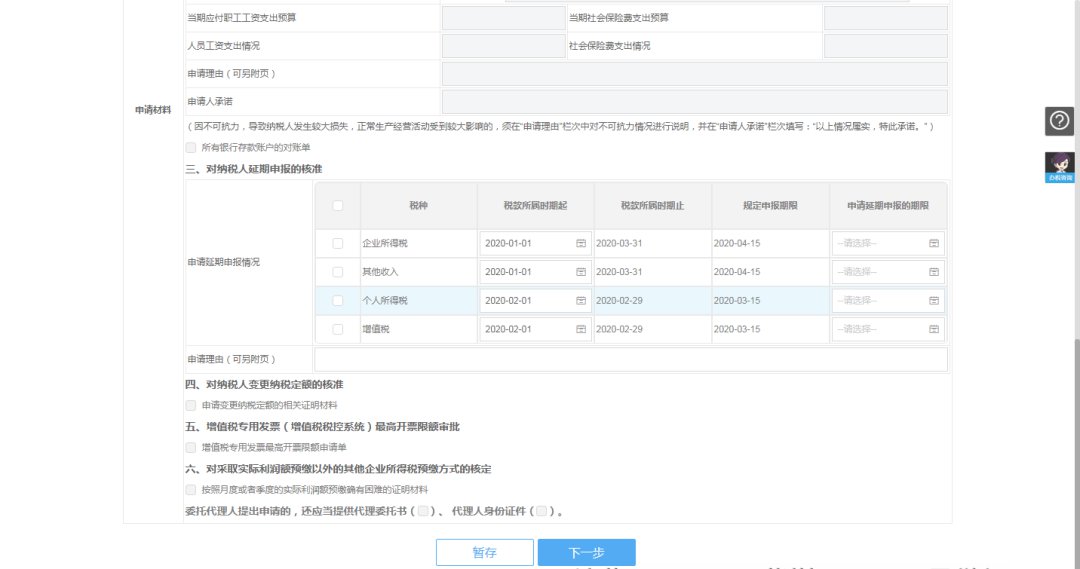The height and width of the screenshot is (569, 1080).
Task: Open calendar icon for 企业所得税 extension deadline
Action: (x=934, y=243)
